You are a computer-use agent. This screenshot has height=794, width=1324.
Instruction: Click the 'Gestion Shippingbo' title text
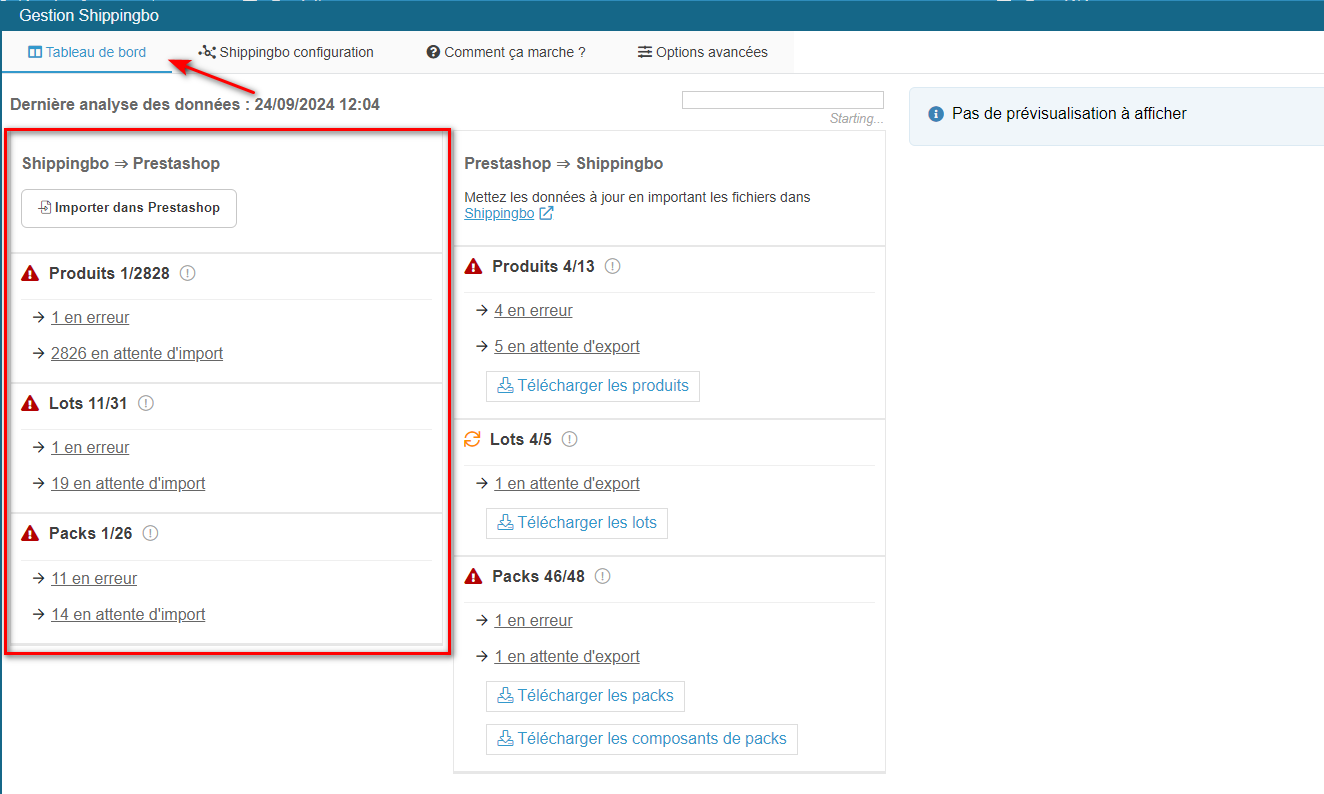[x=89, y=16]
